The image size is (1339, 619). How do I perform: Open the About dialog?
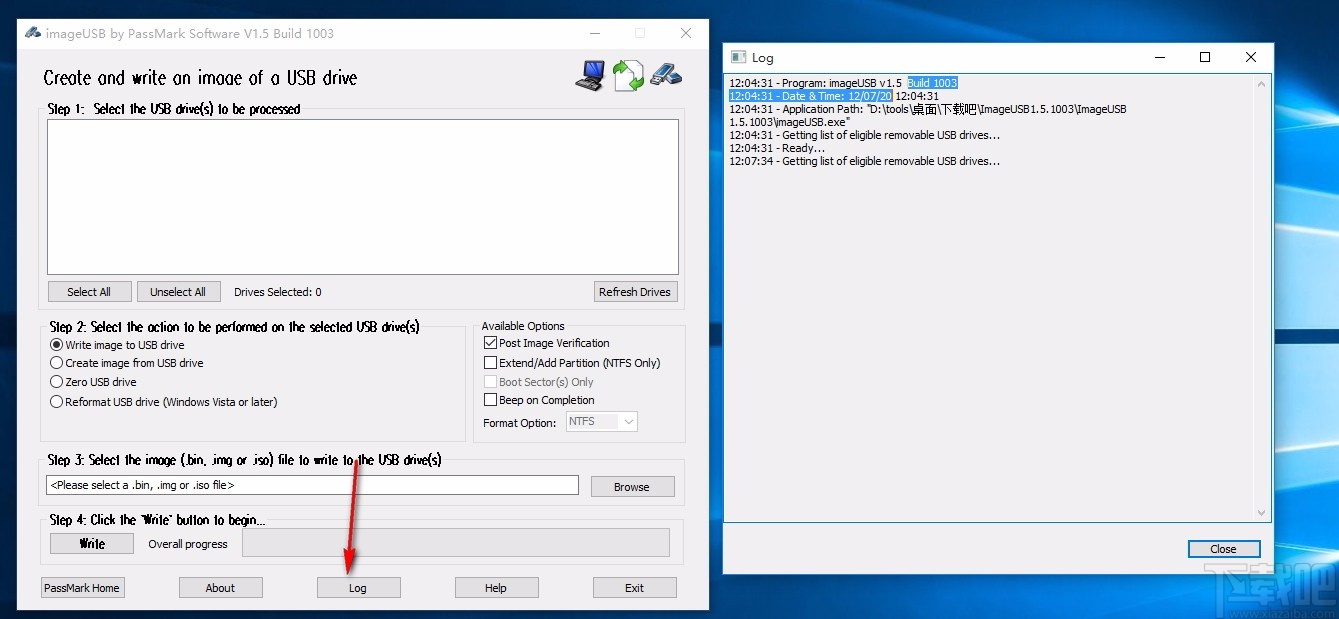(220, 587)
